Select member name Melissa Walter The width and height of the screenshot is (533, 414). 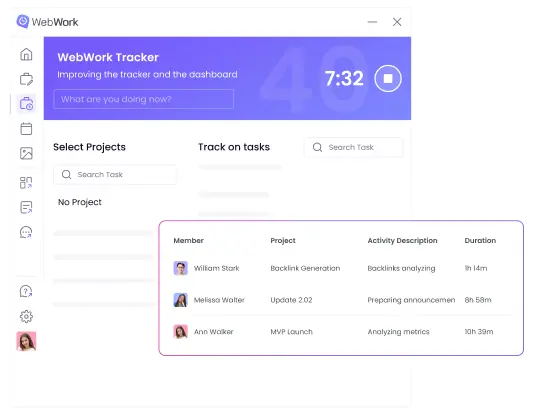pyautogui.click(x=219, y=300)
